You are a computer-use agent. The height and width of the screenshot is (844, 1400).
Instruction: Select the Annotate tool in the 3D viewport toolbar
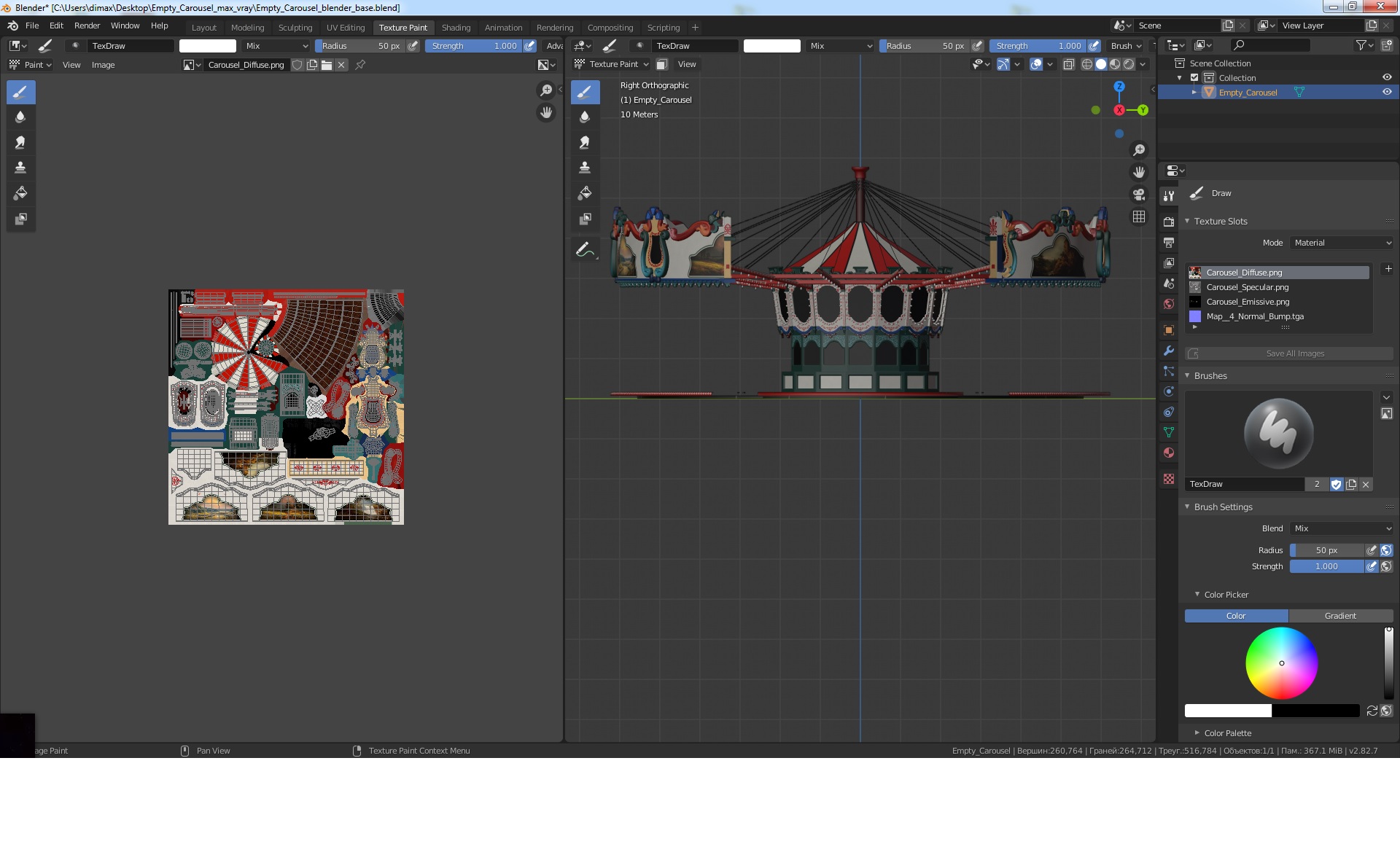point(585,250)
